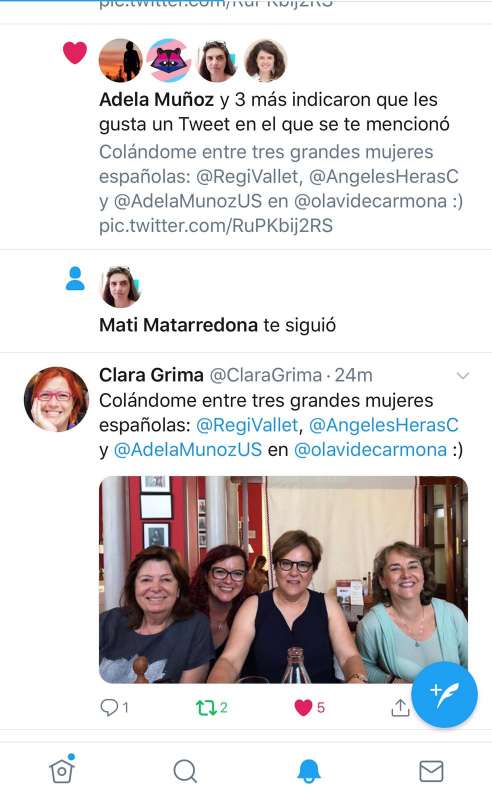Expand the tweet options chevron
This screenshot has height=800, width=492.
462,376
